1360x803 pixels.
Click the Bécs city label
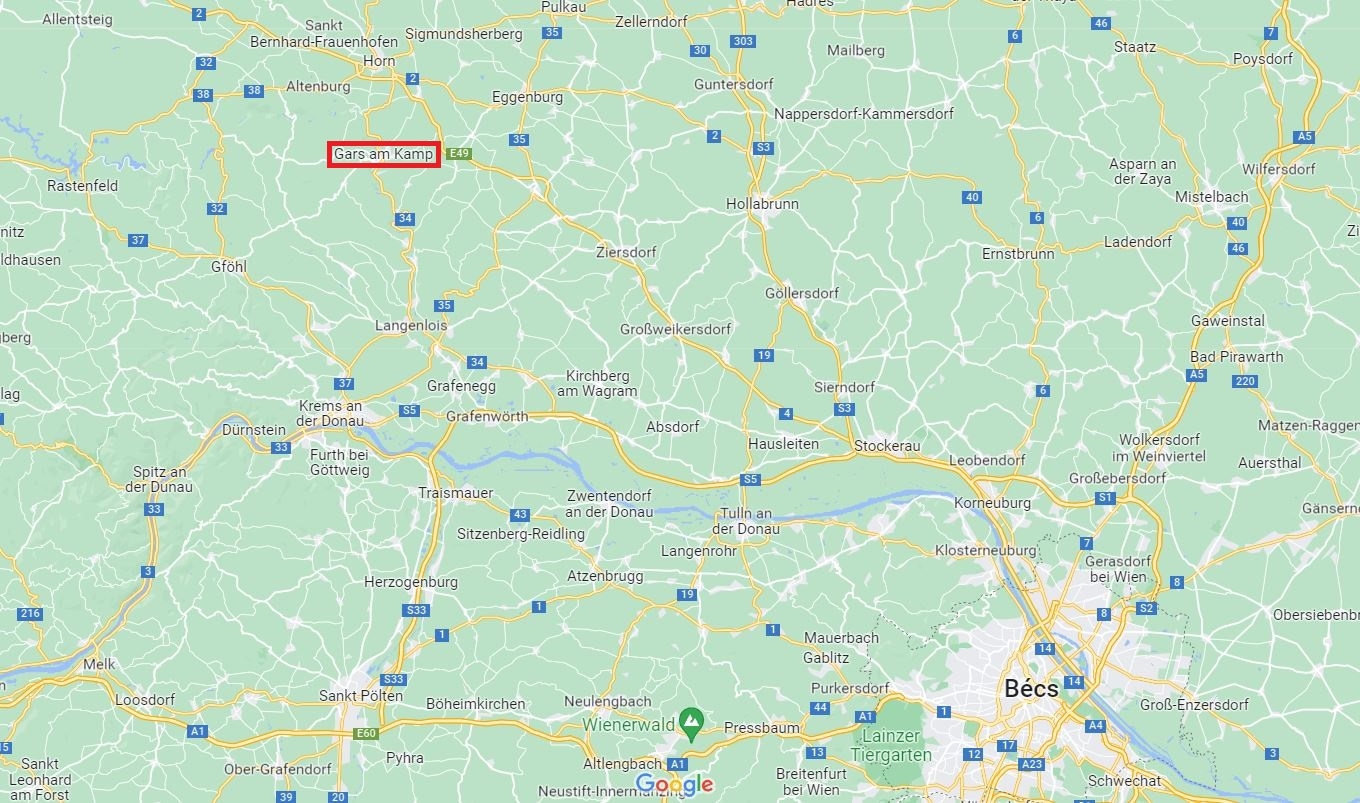(x=1031, y=689)
